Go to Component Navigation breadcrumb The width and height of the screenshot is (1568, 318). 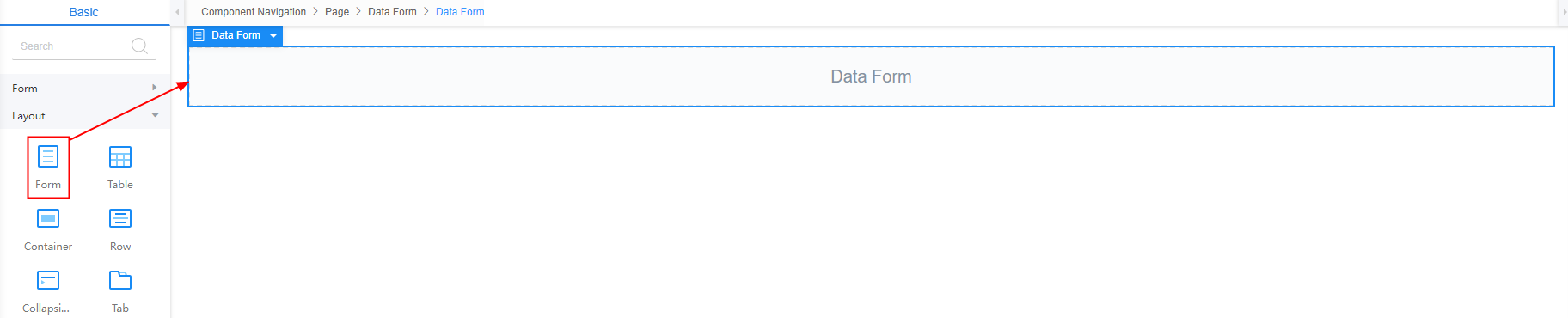[254, 12]
